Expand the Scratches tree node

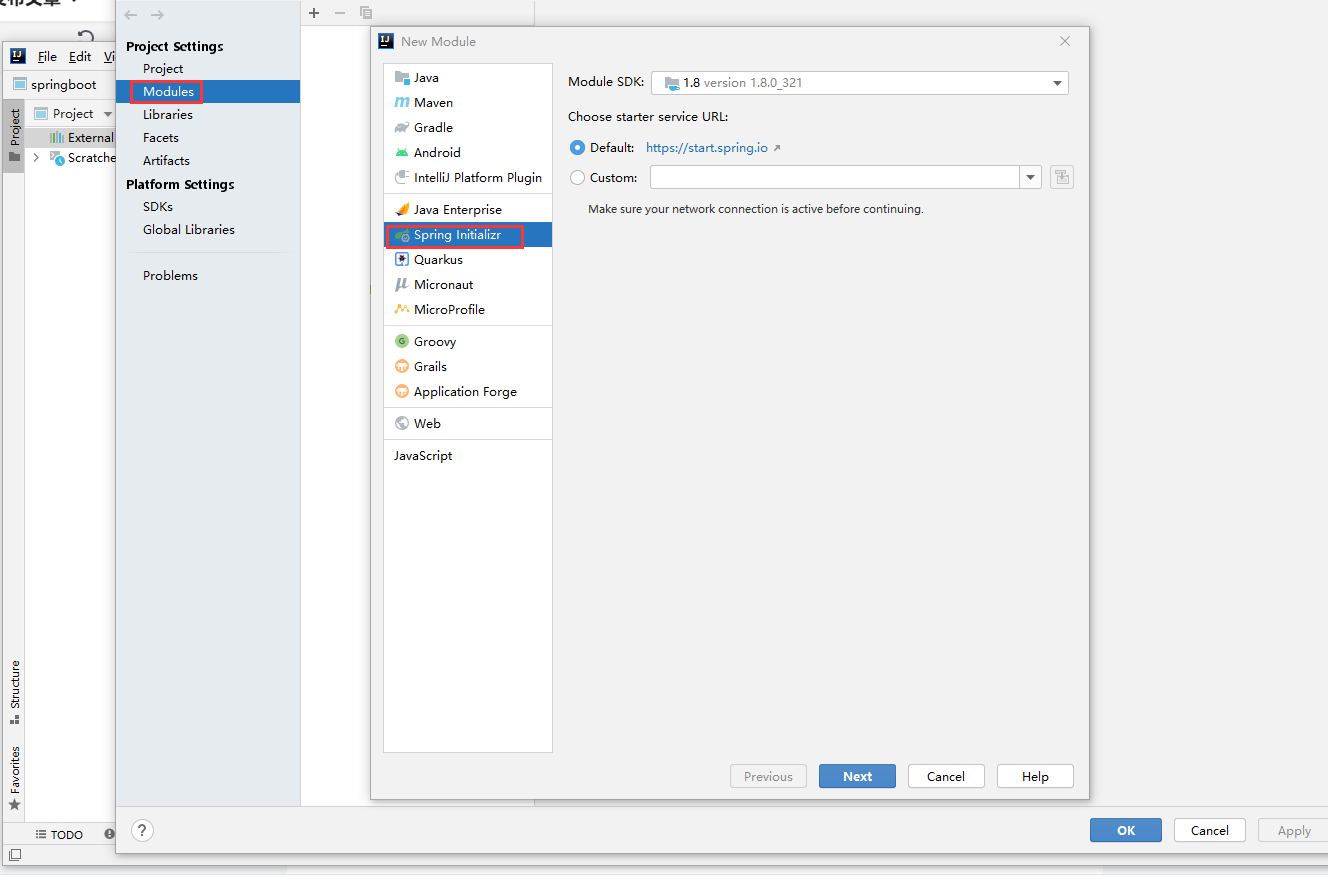click(36, 158)
